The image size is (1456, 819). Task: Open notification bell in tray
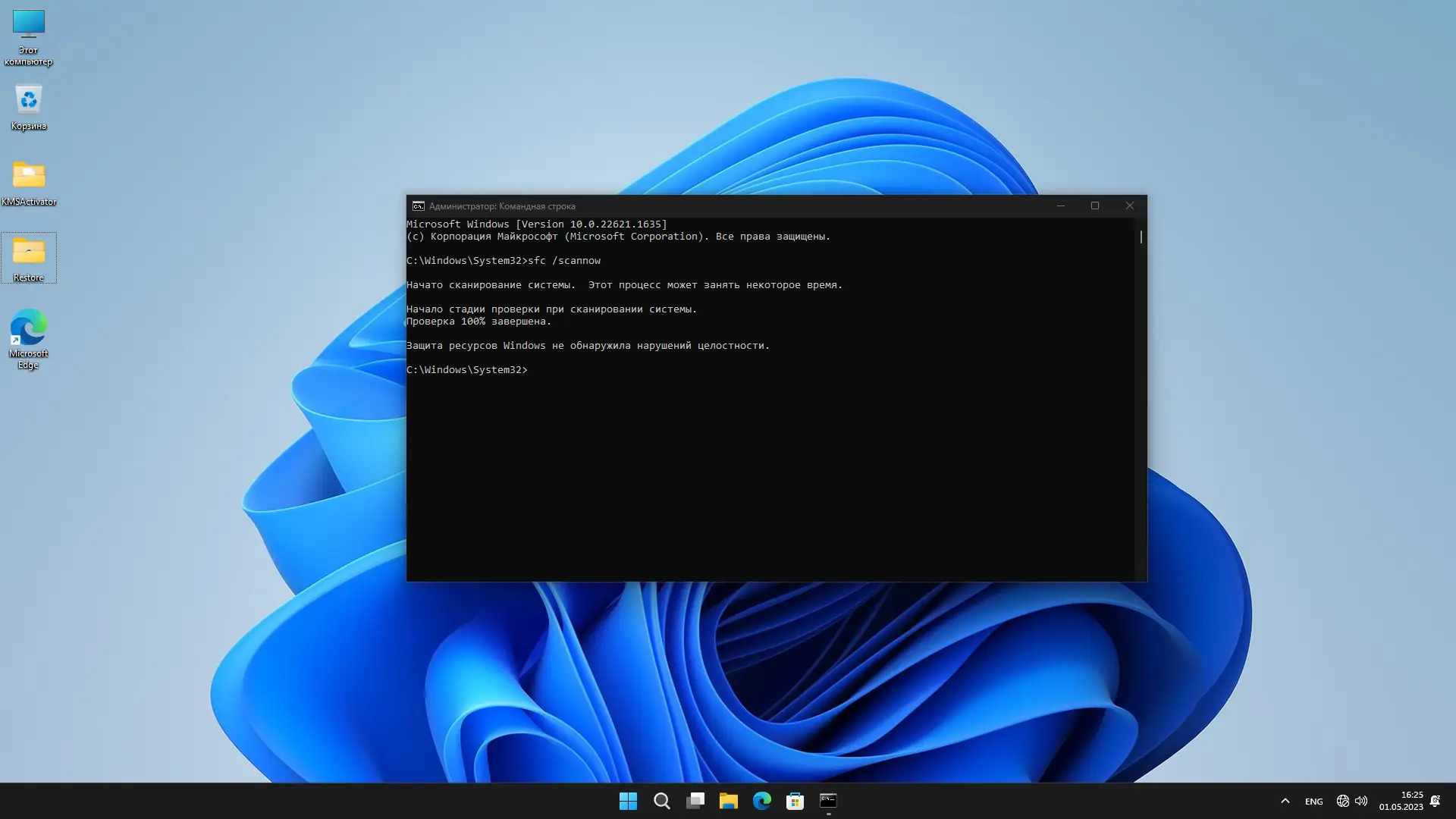[x=1436, y=801]
